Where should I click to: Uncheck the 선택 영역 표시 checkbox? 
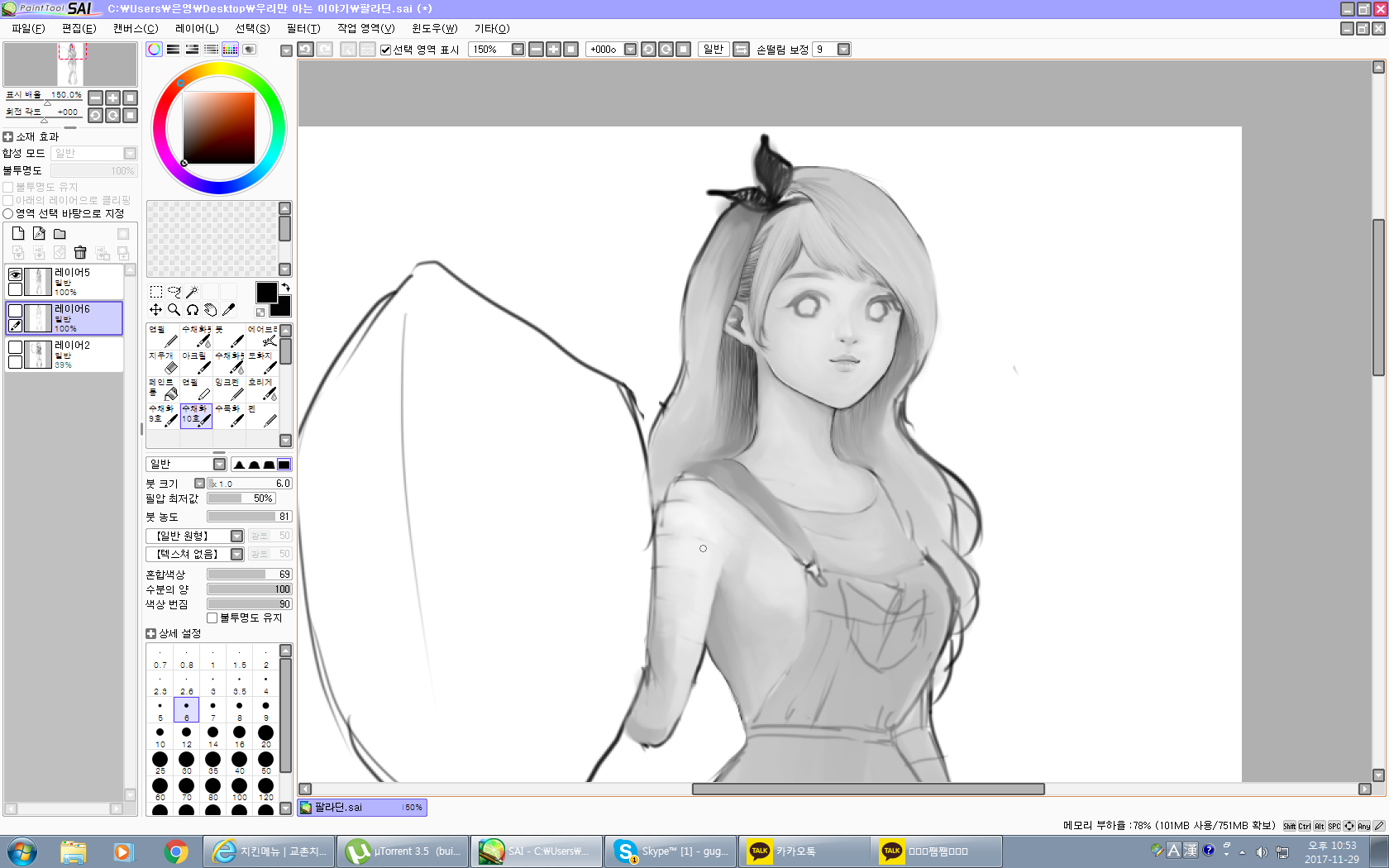tap(385, 50)
